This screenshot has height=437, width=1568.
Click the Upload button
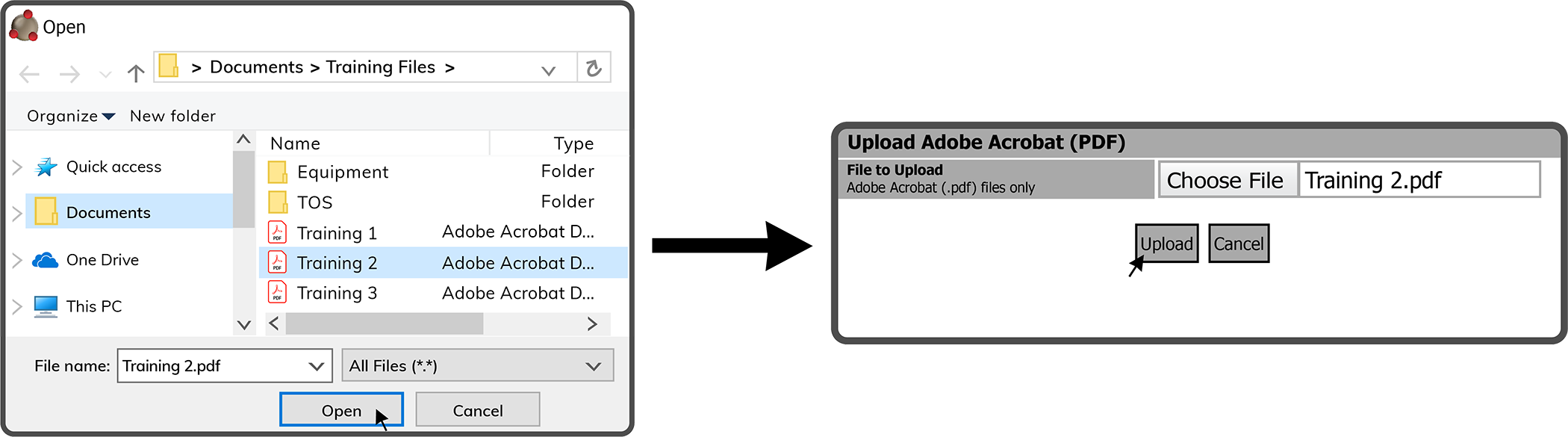pyautogui.click(x=1166, y=244)
